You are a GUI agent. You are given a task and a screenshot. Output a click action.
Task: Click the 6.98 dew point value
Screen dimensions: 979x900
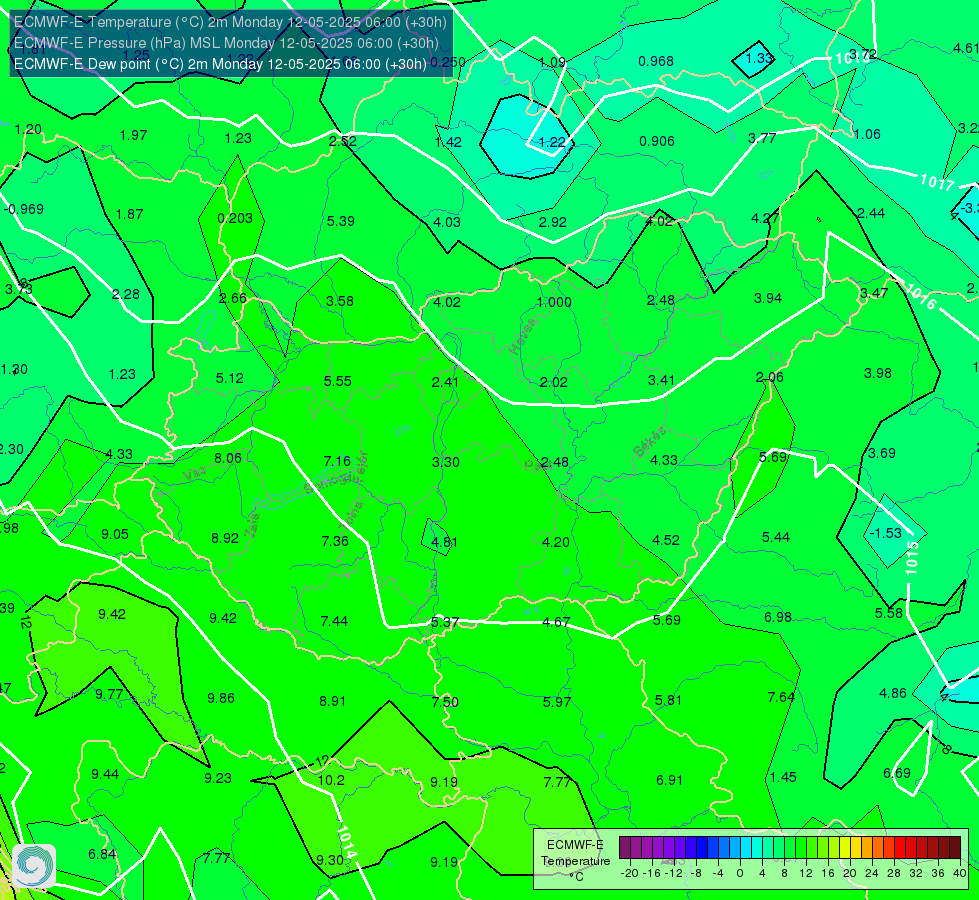pyautogui.click(x=778, y=617)
